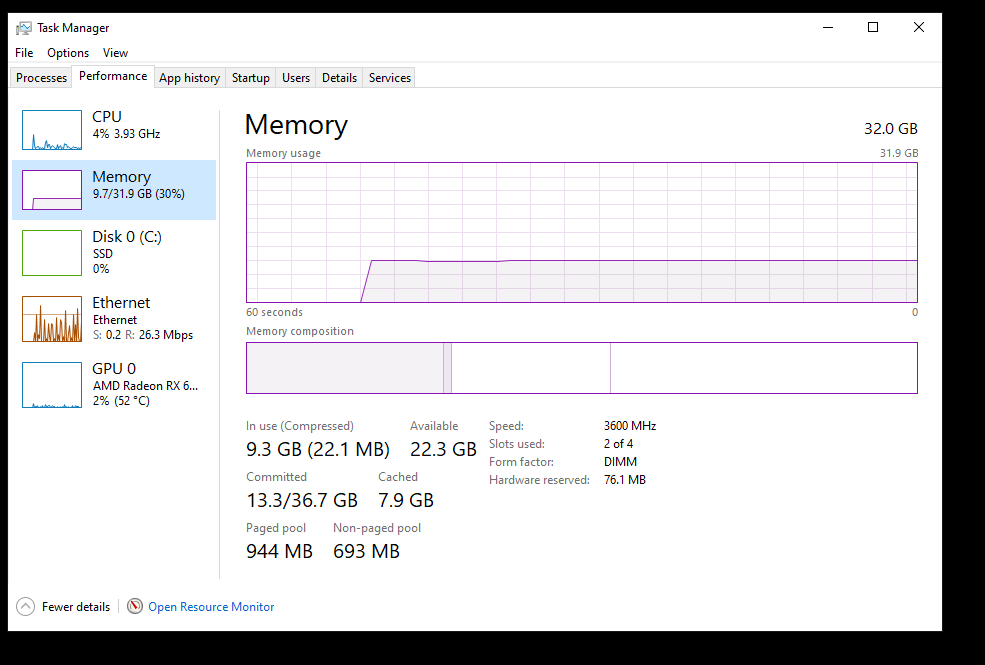Open the Options menu
The height and width of the screenshot is (665, 985).
(x=68, y=53)
